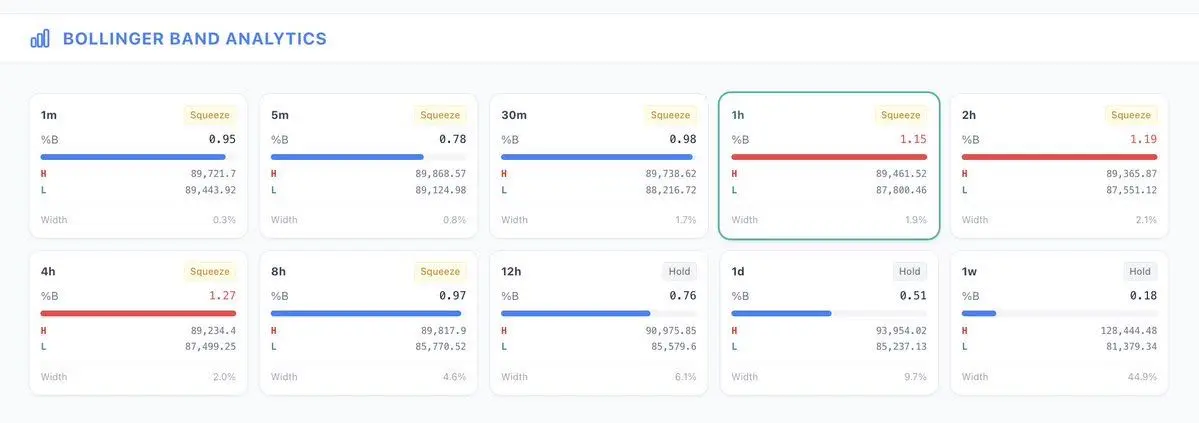Click the red %B value 1.27
Screen dimensions: 1199x423
[223, 295]
